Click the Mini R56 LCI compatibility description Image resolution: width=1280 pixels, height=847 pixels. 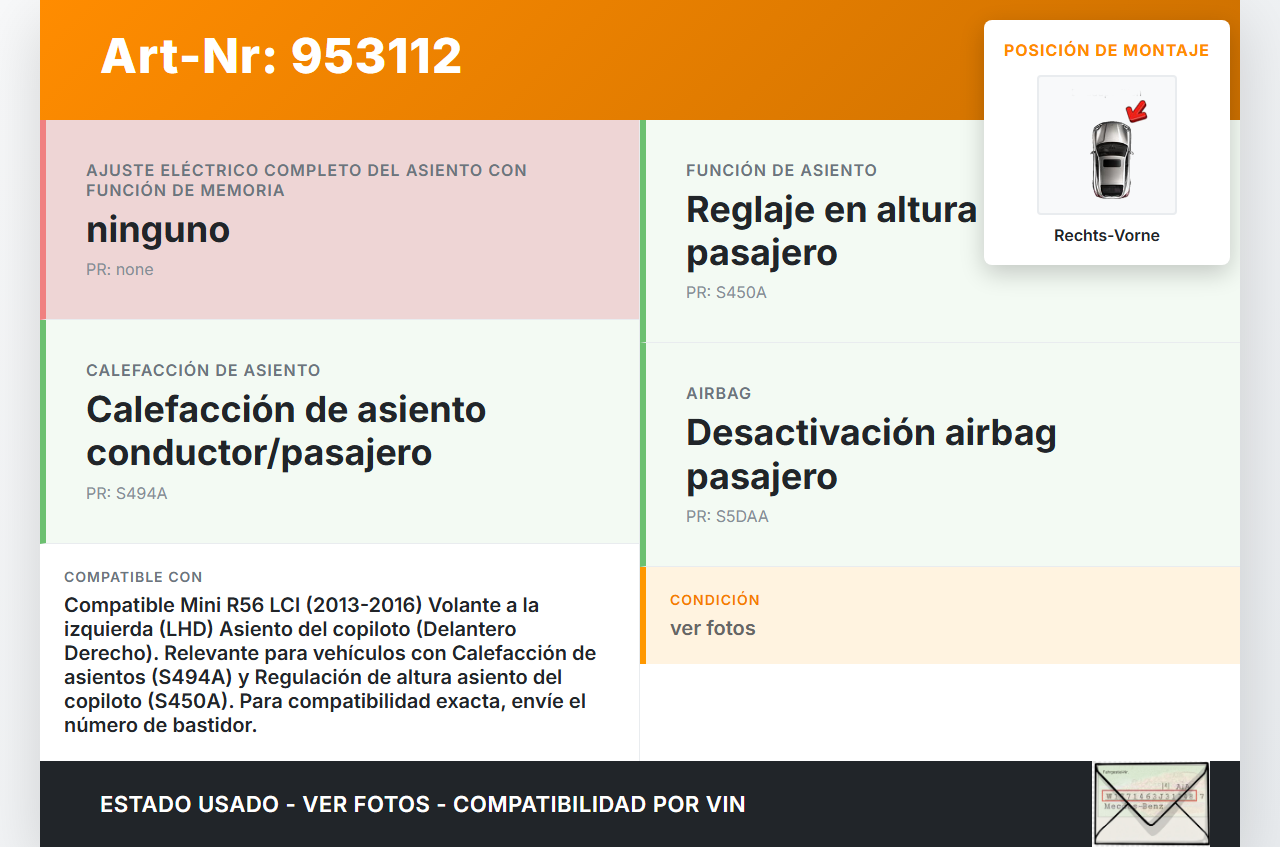click(x=330, y=665)
